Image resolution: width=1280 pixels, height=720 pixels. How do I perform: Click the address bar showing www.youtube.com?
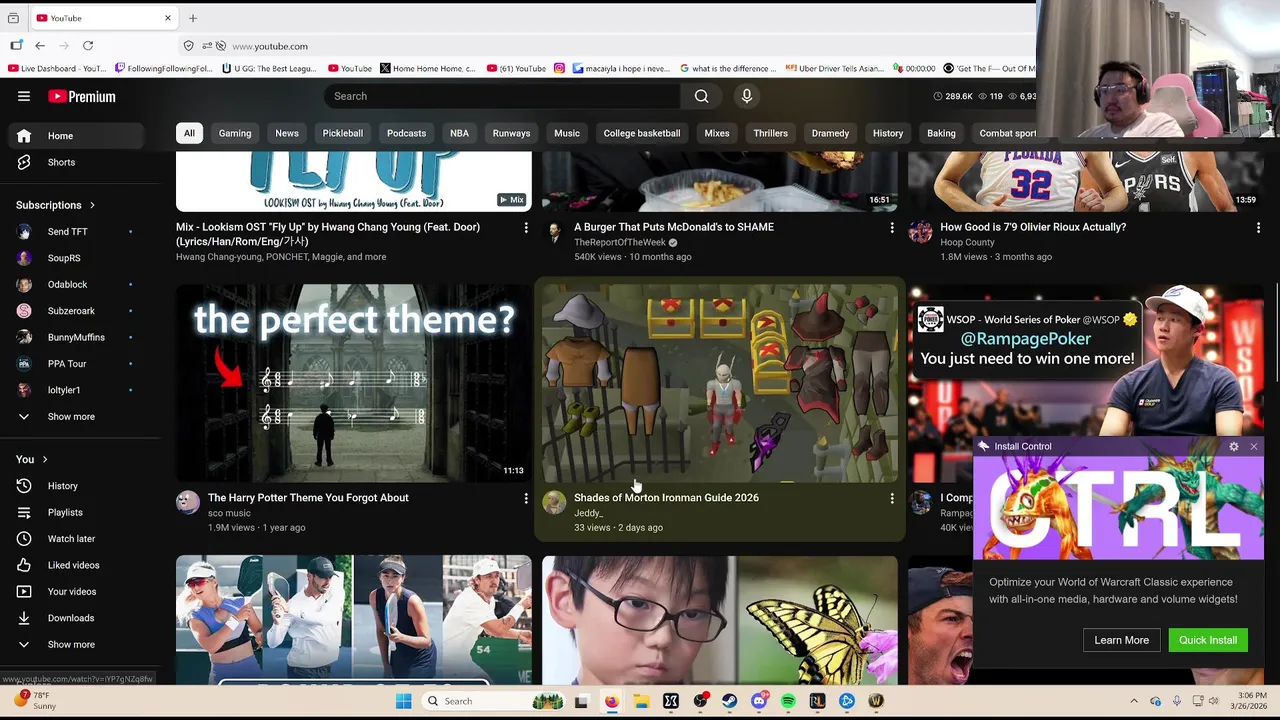(600, 46)
